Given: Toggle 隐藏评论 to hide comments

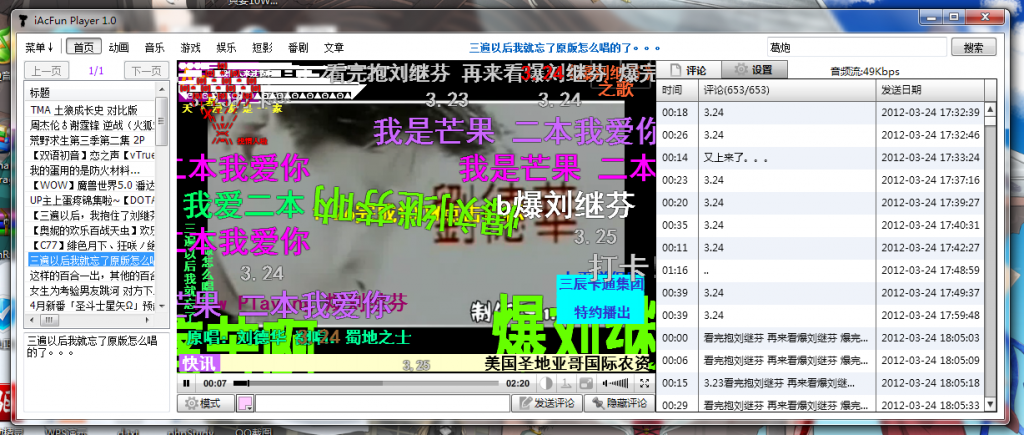Looking at the screenshot, I should (618, 403).
